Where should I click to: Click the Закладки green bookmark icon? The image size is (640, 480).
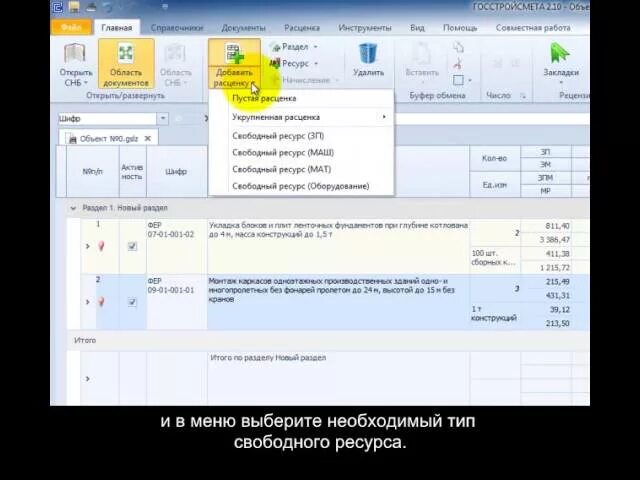[x=560, y=53]
